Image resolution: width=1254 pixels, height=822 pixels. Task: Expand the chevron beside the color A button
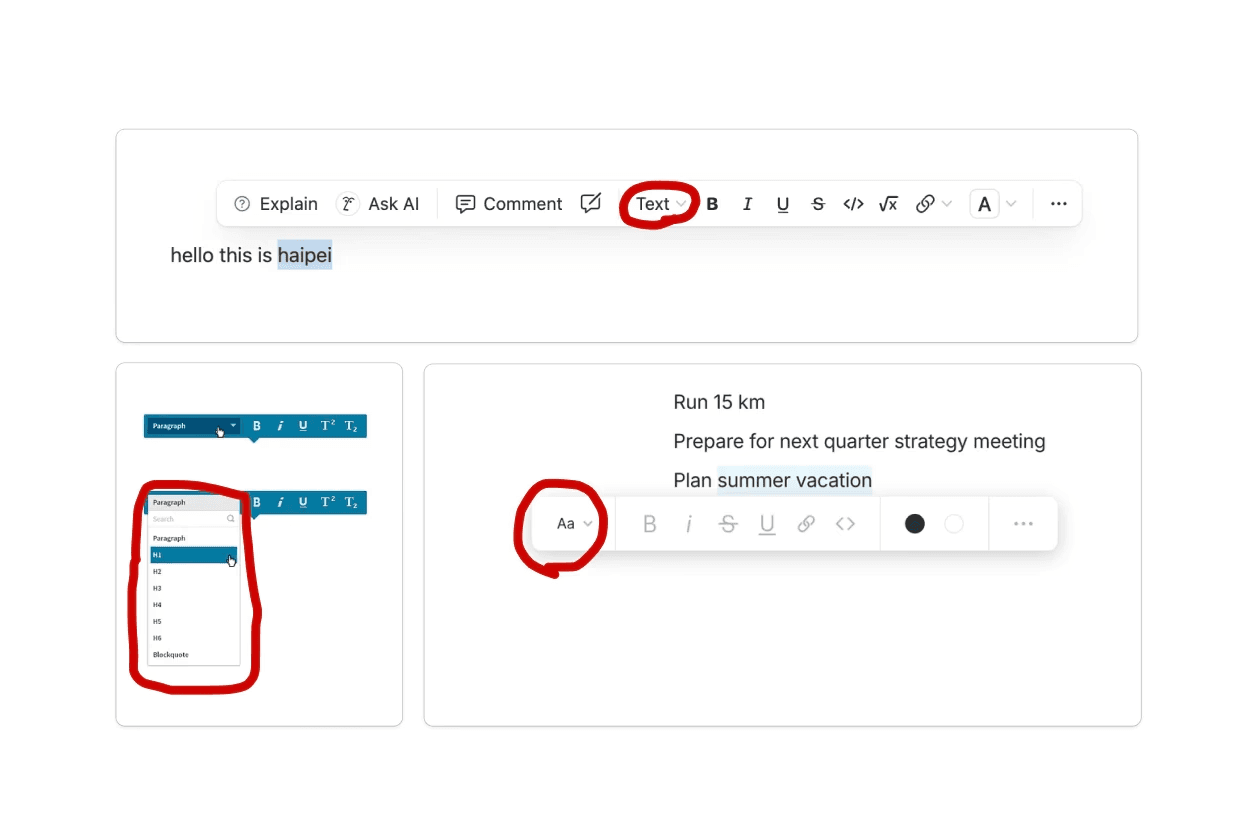pos(1011,204)
